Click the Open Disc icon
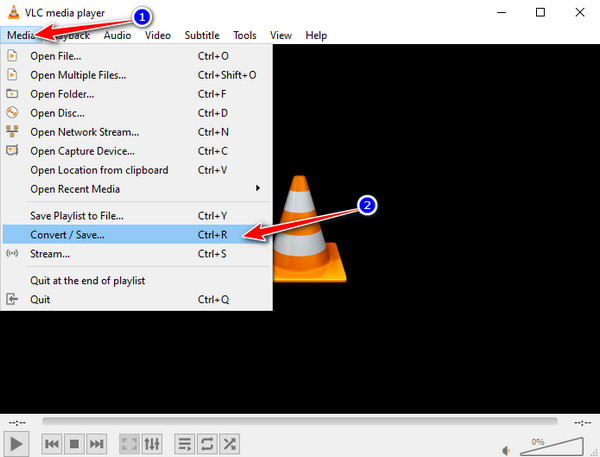600x457 pixels. [x=12, y=113]
